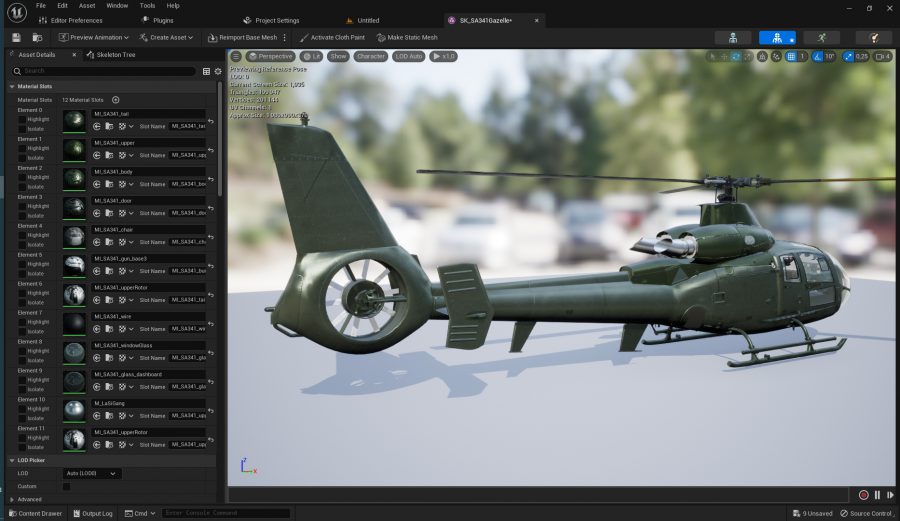Check Isolate for Element 3
Image resolution: width=900 pixels, height=521 pixels.
click(22, 215)
